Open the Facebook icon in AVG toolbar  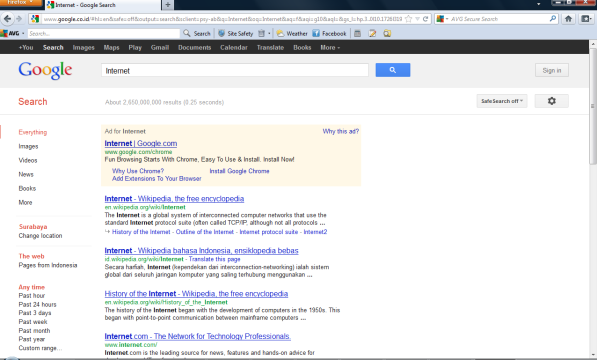pyautogui.click(x=316, y=33)
